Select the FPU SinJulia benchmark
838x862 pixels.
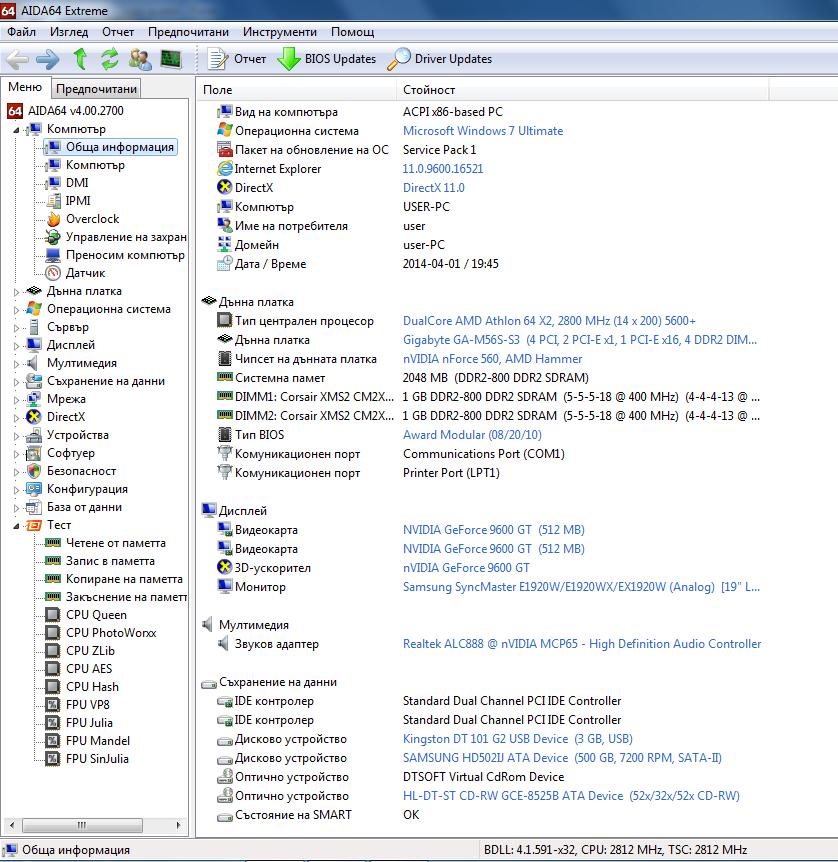pyautogui.click(x=97, y=759)
